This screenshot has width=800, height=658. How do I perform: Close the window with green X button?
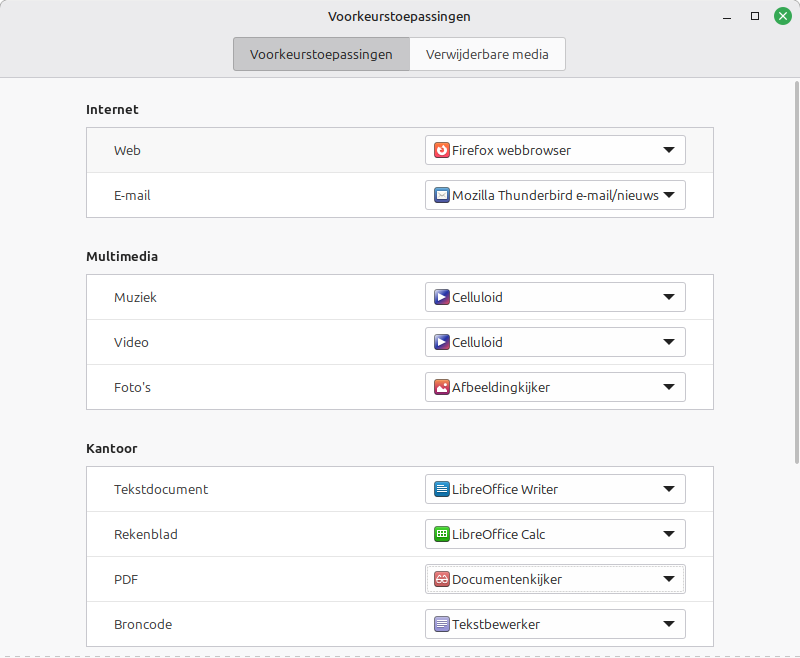coord(783,16)
